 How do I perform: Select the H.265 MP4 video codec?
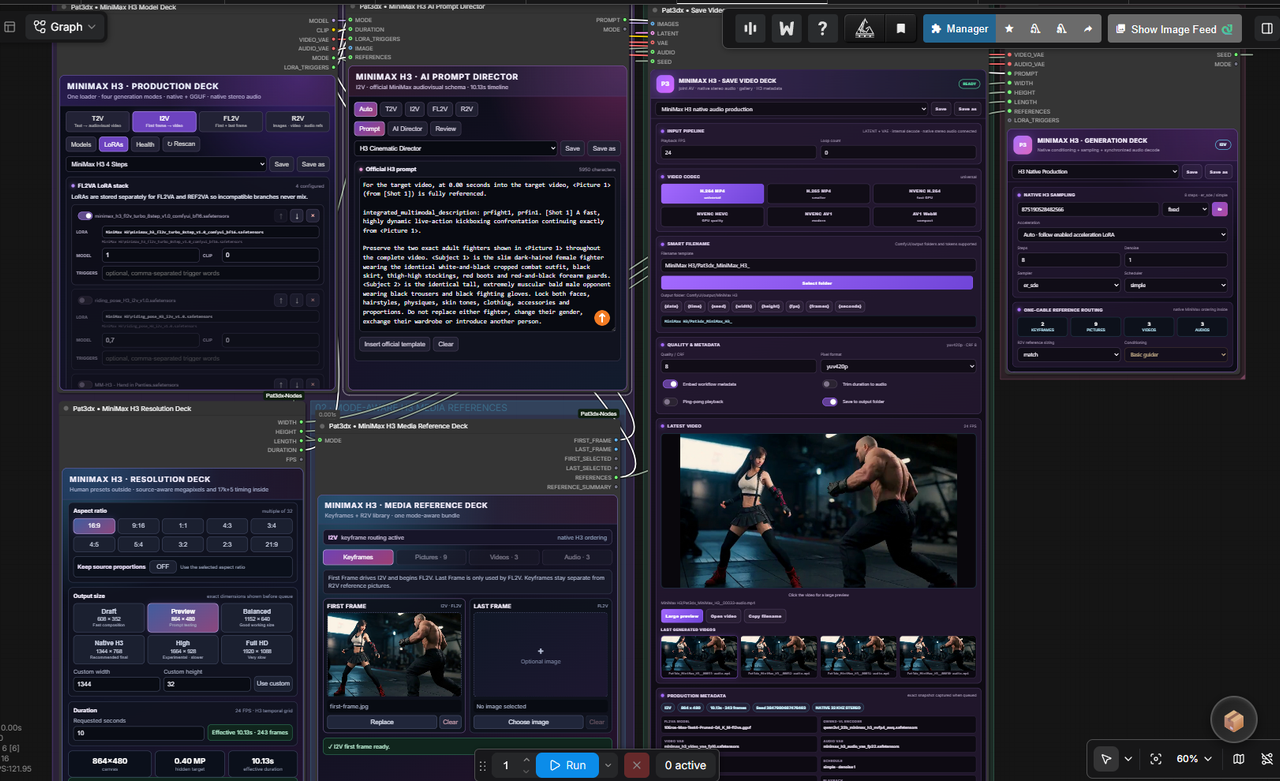pos(818,192)
